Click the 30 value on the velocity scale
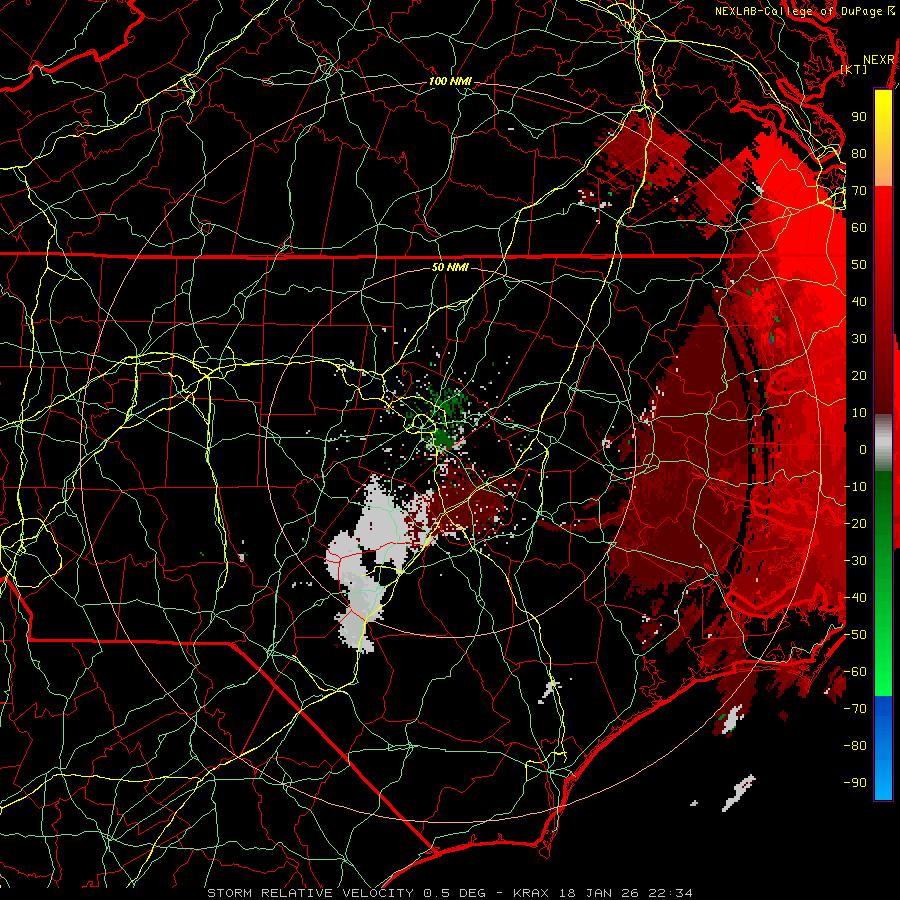The width and height of the screenshot is (900, 900). click(x=859, y=339)
